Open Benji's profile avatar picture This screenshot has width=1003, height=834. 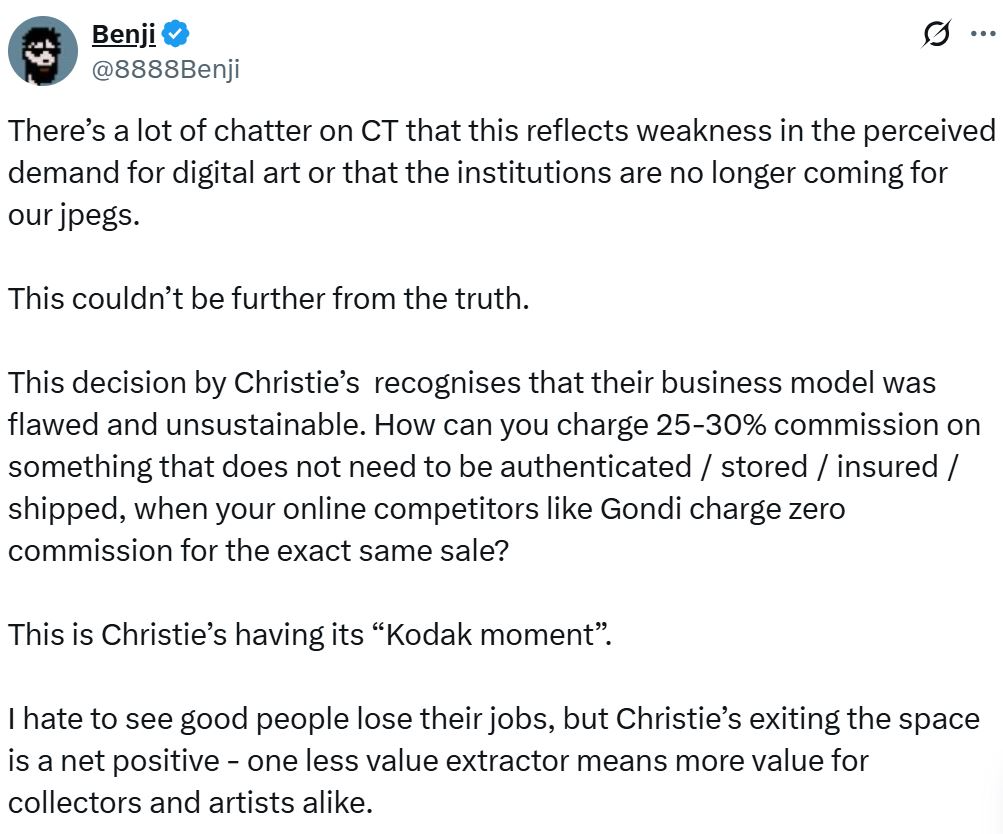43,51
